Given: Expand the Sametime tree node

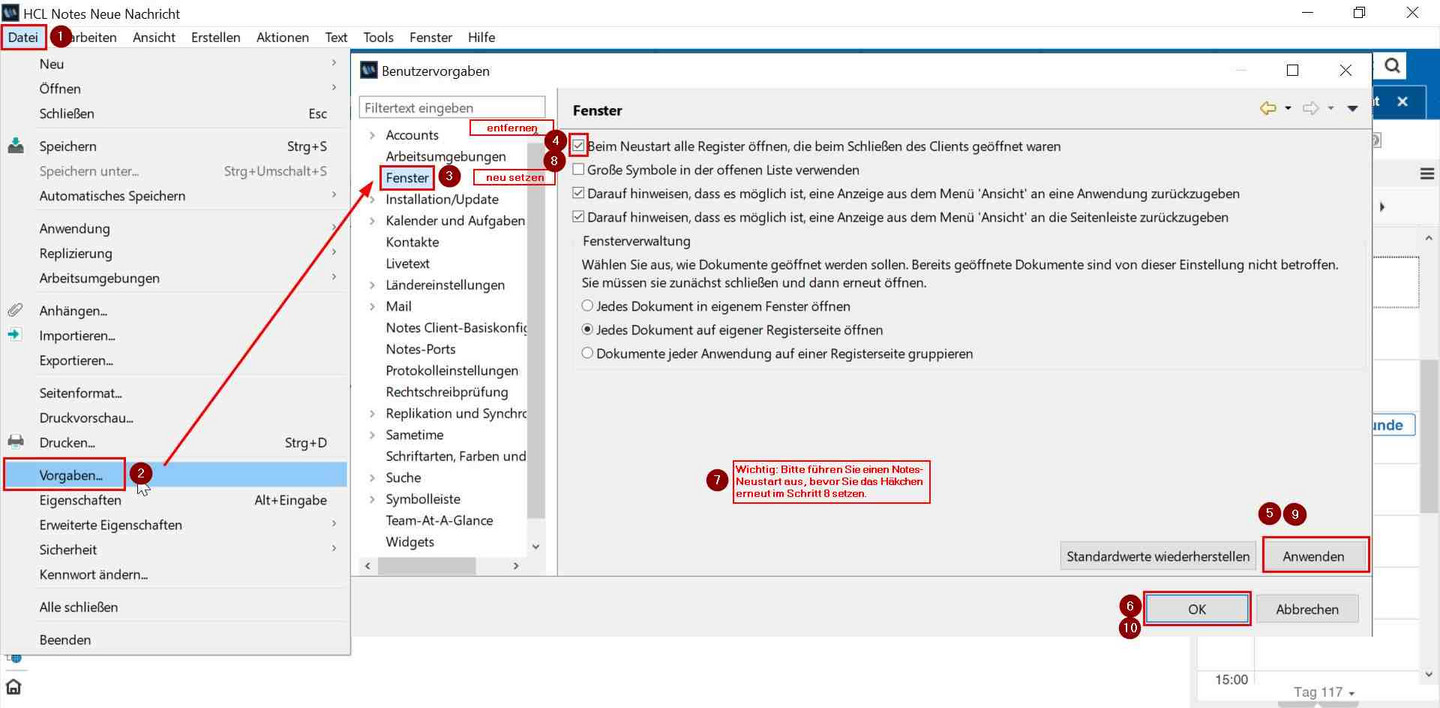Looking at the screenshot, I should pyautogui.click(x=372, y=435).
